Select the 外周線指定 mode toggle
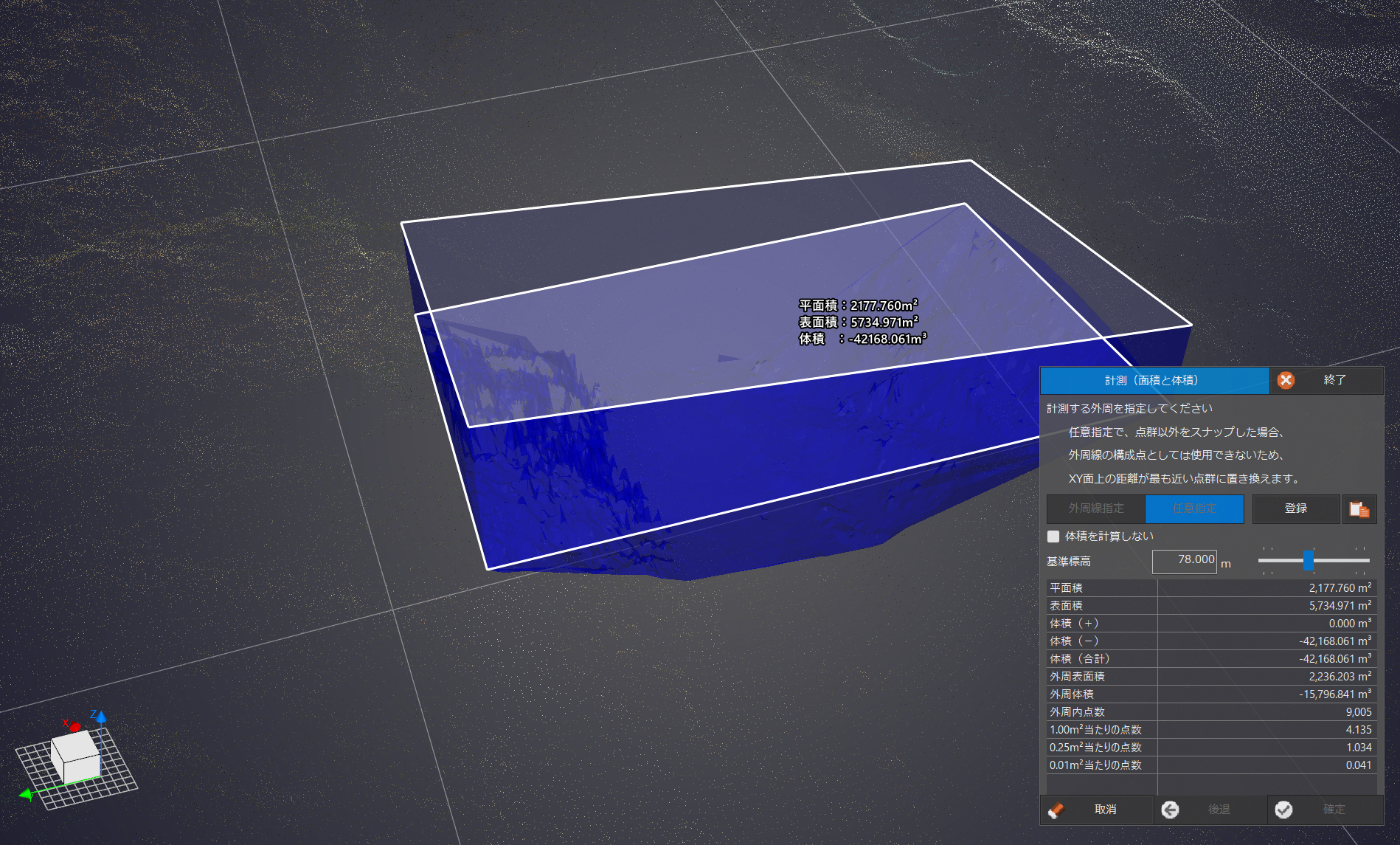 tap(1096, 508)
